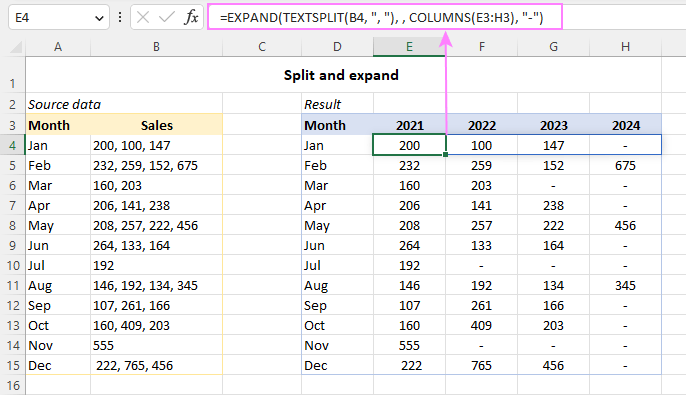Click cell with '160, 409, 203'
This screenshot has height=395, width=686.
[x=157, y=325]
